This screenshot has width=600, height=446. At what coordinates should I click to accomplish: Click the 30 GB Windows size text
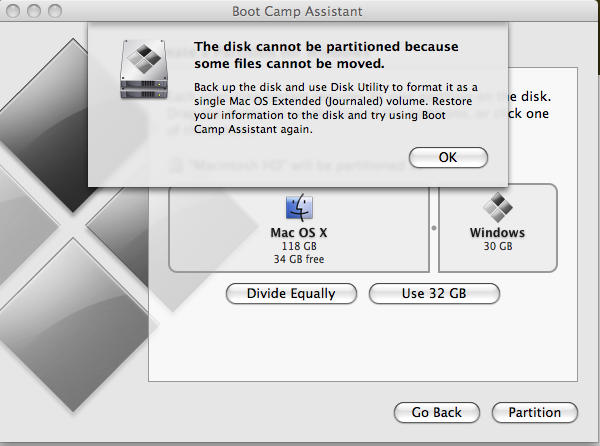[x=497, y=246]
